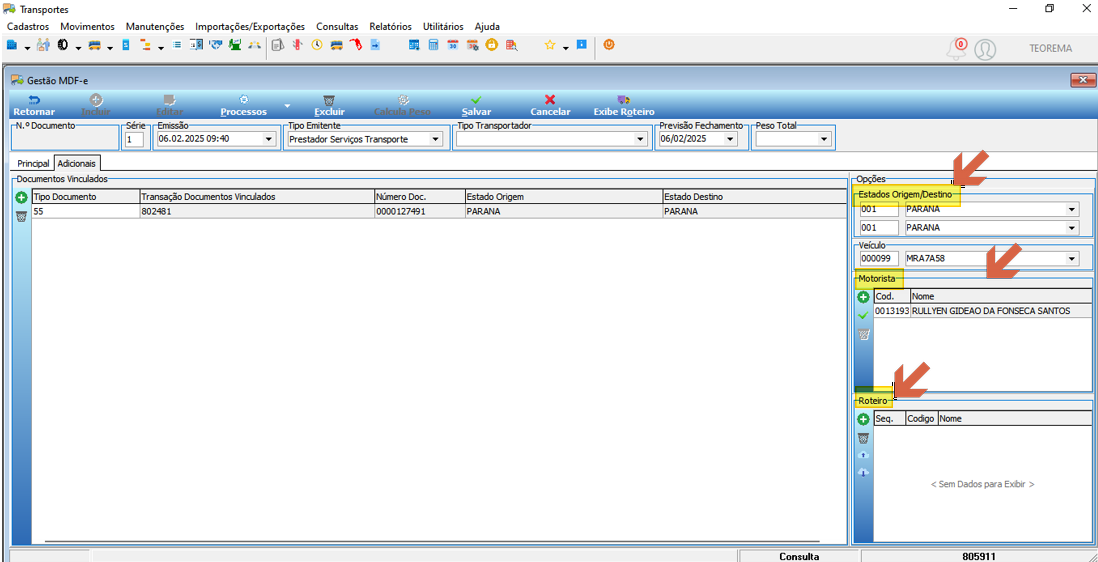The image size is (1098, 562).
Task: Open the Relatórios menu
Action: click(390, 27)
